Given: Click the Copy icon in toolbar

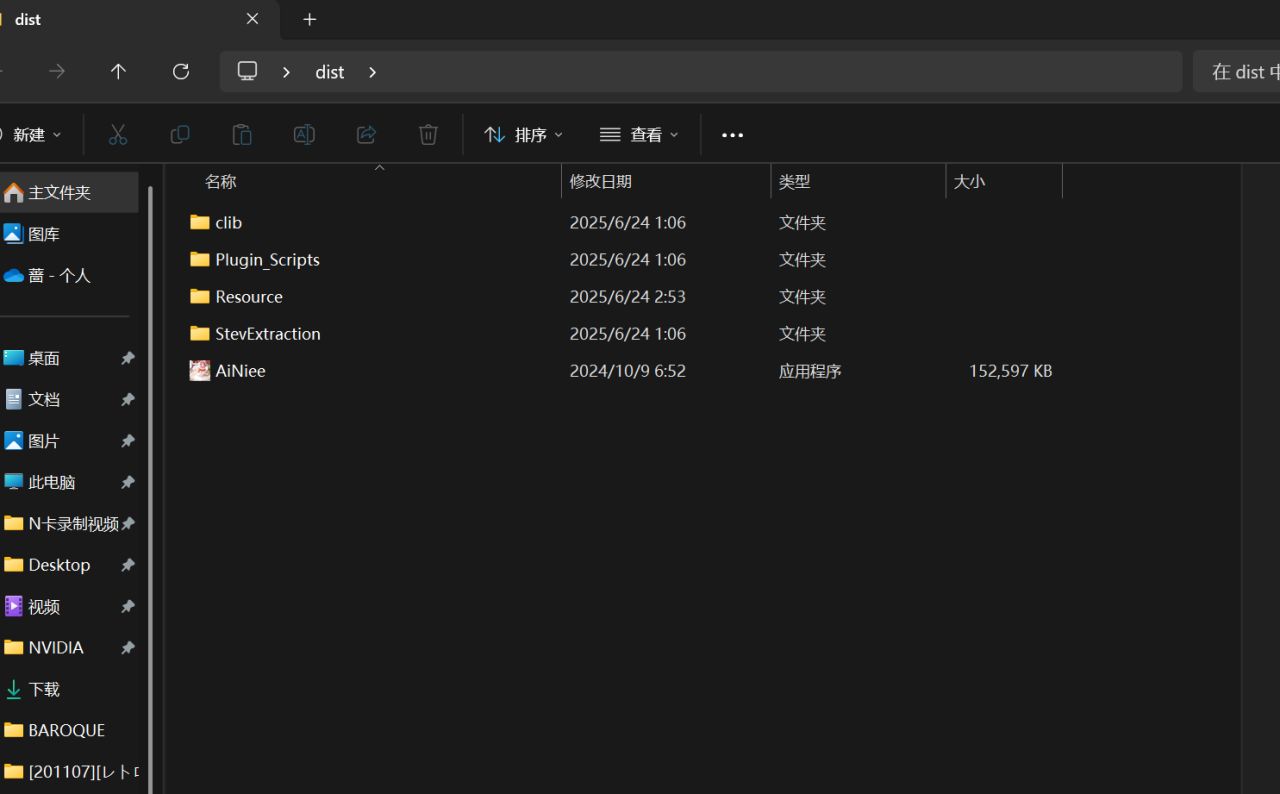Looking at the screenshot, I should (x=180, y=134).
